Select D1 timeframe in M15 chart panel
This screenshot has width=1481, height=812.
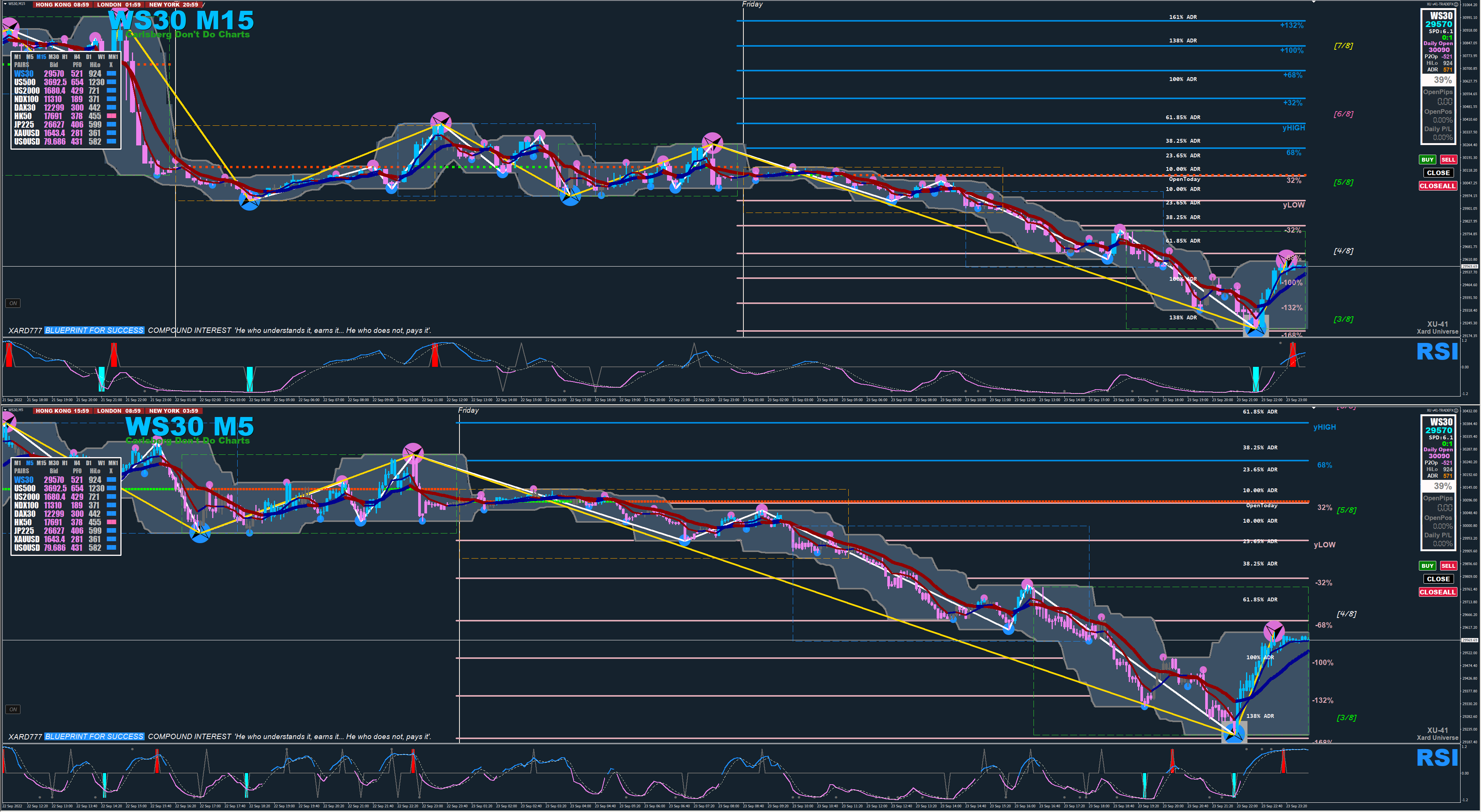[x=89, y=57]
